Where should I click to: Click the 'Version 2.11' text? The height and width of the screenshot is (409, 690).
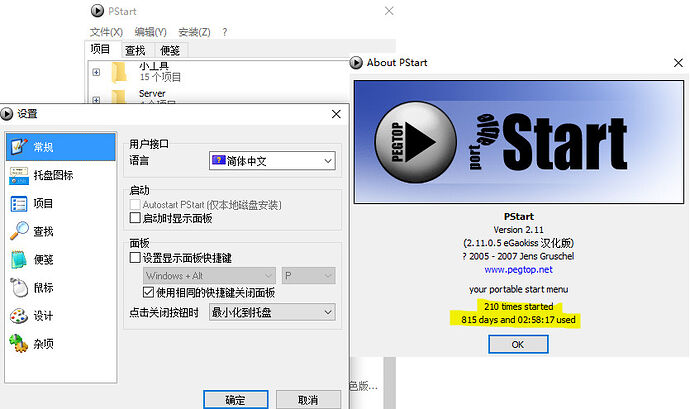point(518,230)
